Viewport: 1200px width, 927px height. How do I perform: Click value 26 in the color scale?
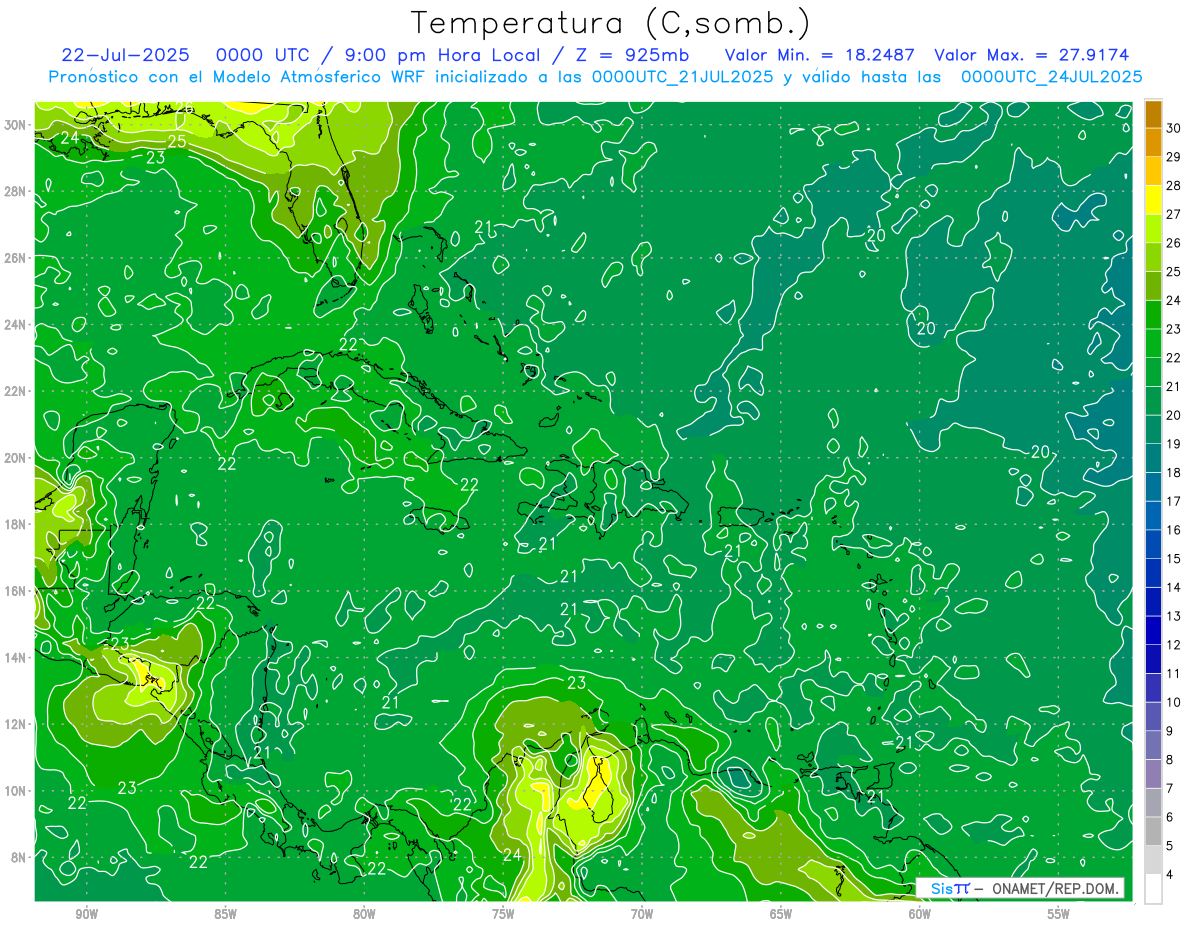coord(1174,243)
